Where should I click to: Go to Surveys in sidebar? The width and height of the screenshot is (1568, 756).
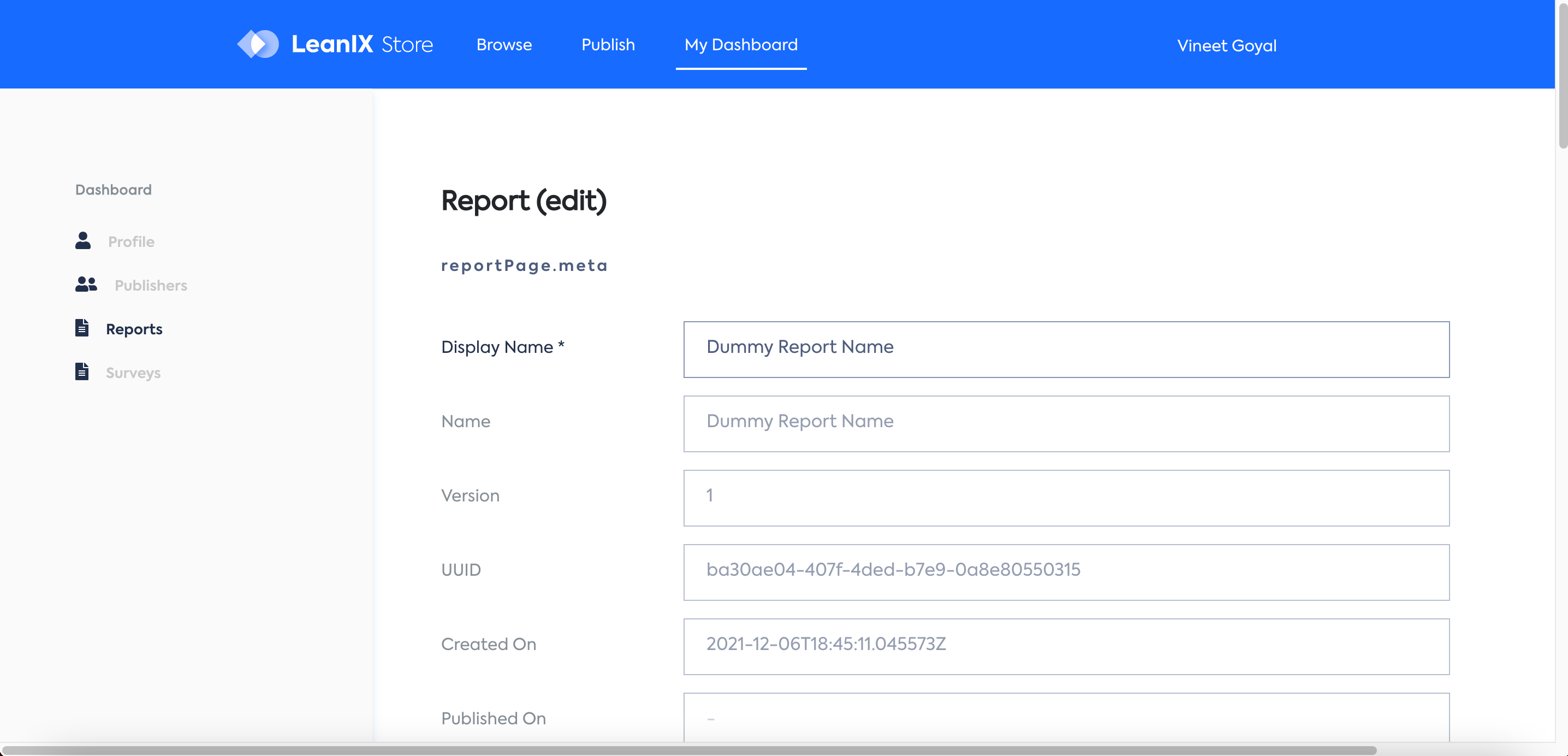click(133, 373)
